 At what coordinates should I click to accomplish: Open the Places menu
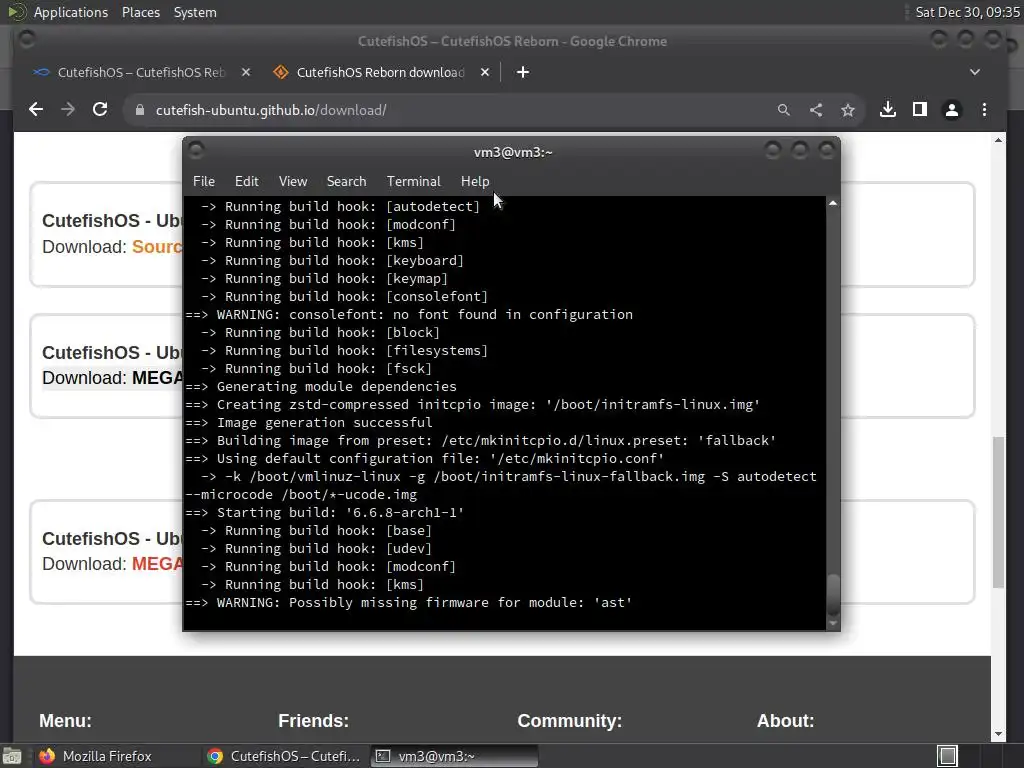[x=141, y=12]
